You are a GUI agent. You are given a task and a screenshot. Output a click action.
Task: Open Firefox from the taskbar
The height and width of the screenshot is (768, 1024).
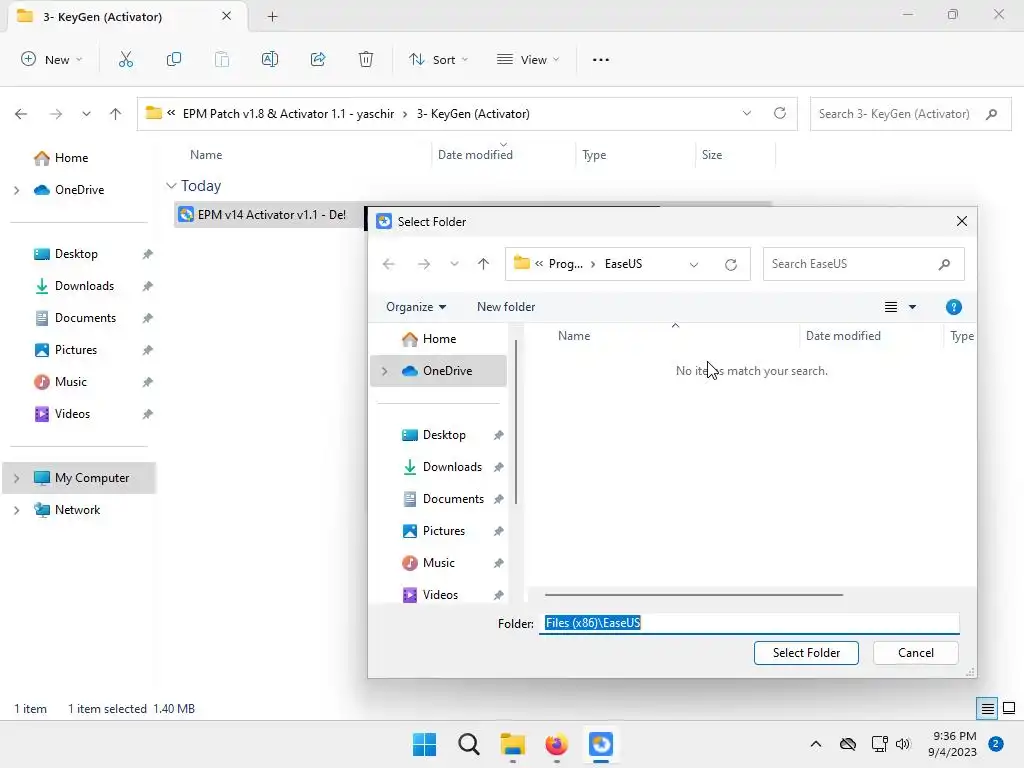[x=556, y=744]
